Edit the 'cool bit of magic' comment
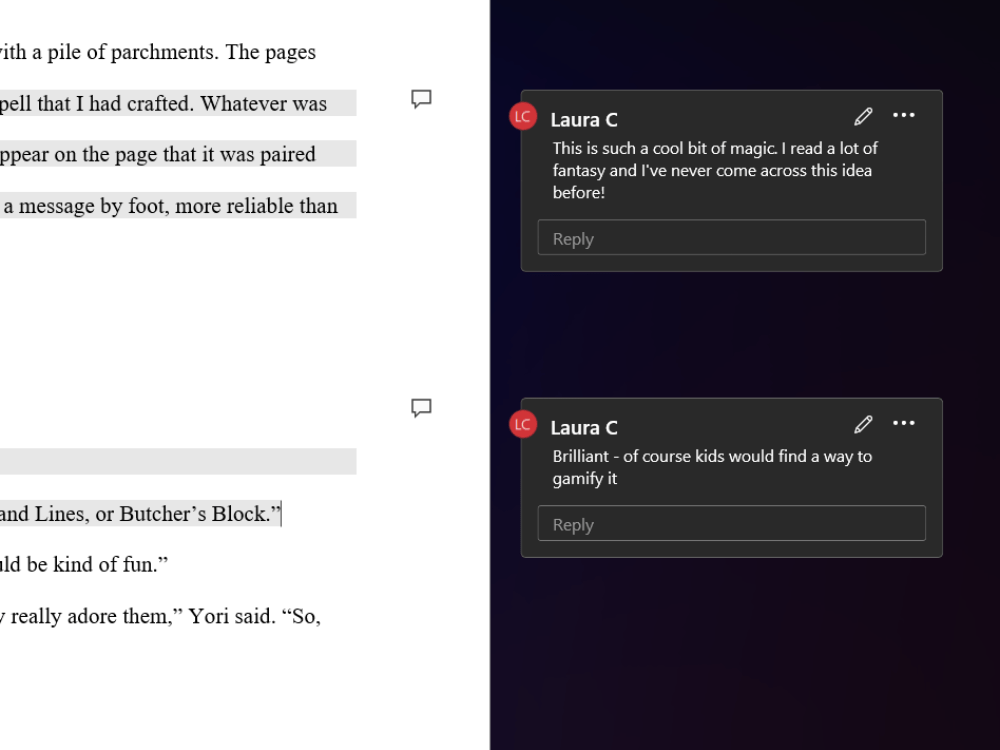Screen dimensions: 1000x750 [x=863, y=116]
